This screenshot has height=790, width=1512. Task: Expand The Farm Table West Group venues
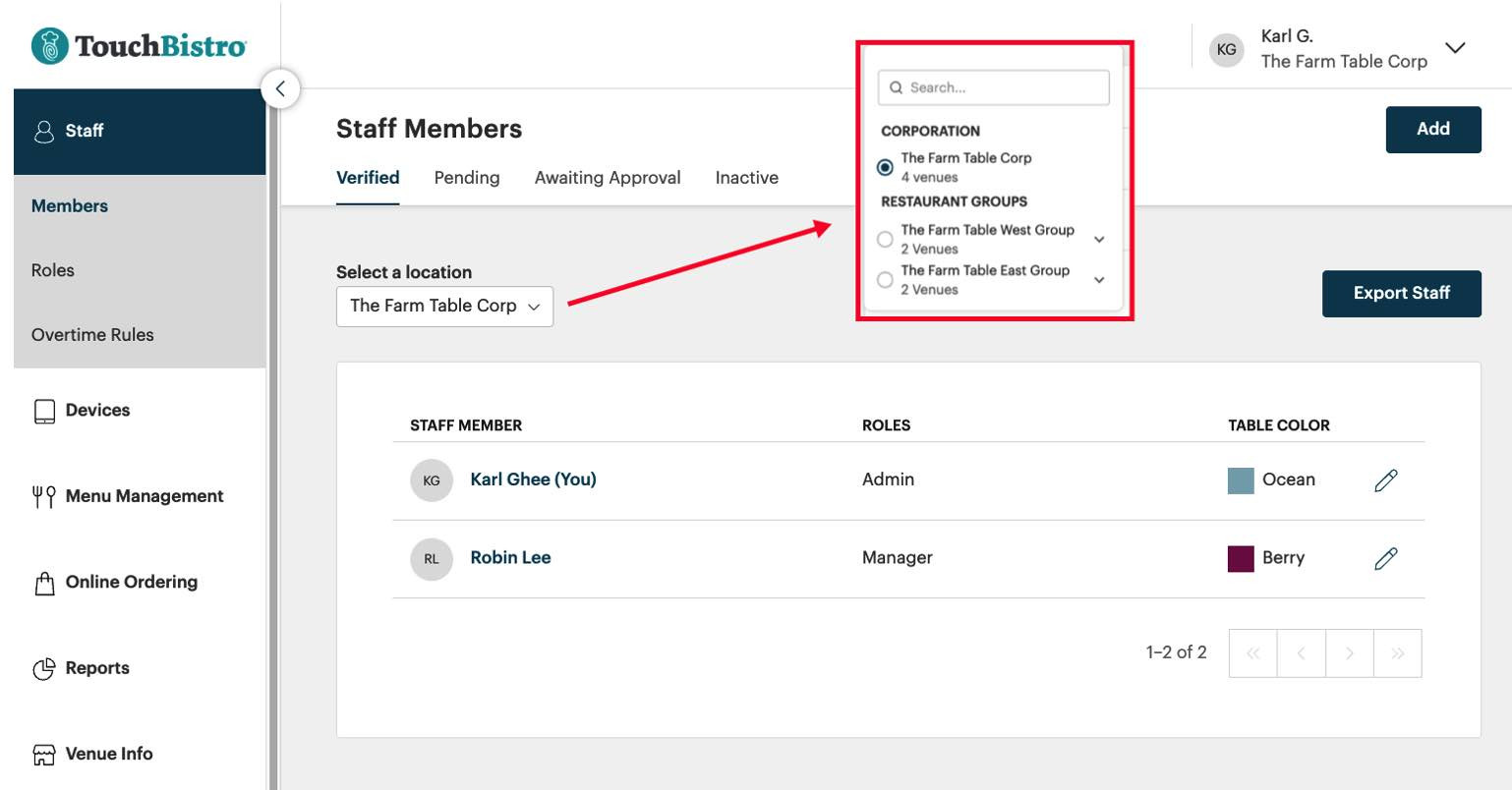coord(1099,240)
